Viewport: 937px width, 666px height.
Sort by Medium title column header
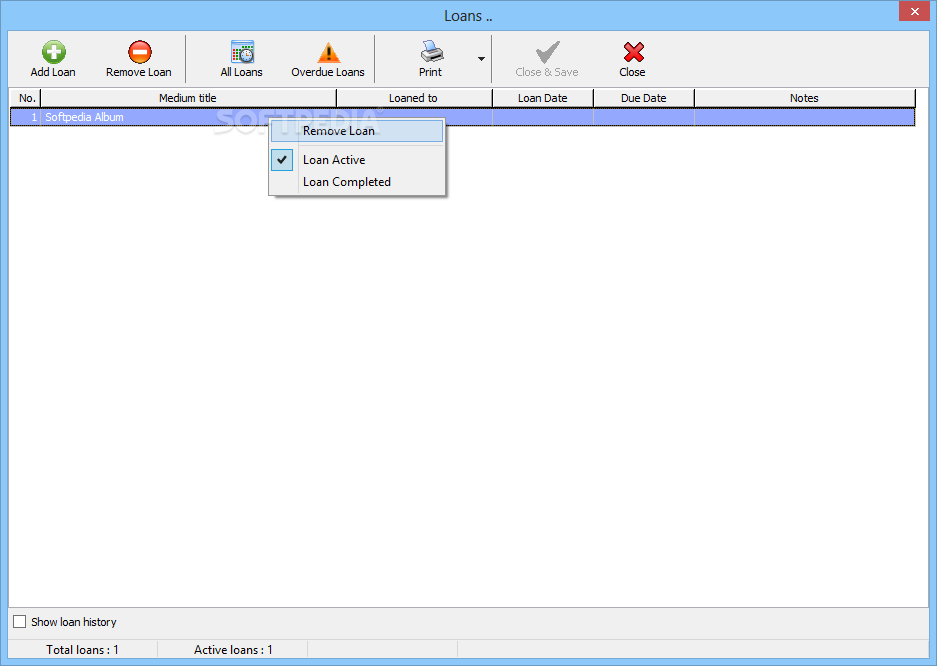[188, 98]
